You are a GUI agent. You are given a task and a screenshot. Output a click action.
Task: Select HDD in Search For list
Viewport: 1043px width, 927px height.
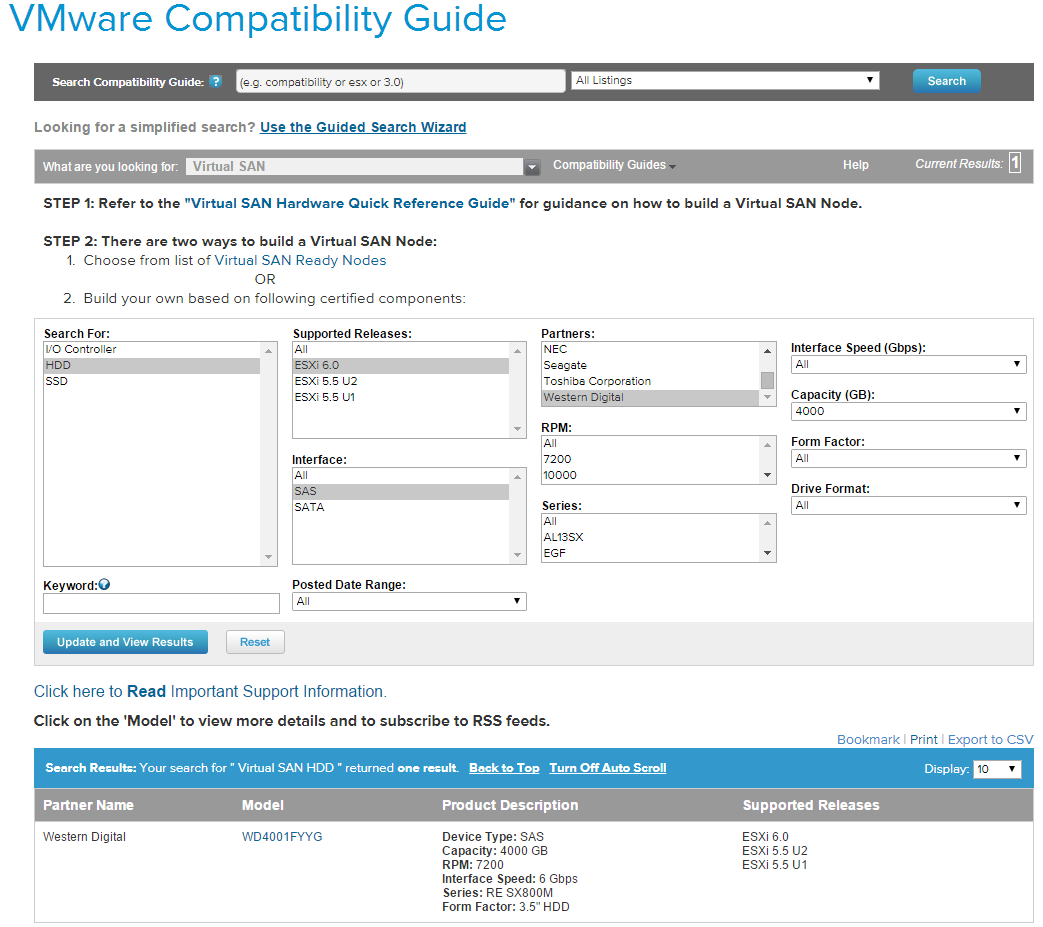(152, 365)
